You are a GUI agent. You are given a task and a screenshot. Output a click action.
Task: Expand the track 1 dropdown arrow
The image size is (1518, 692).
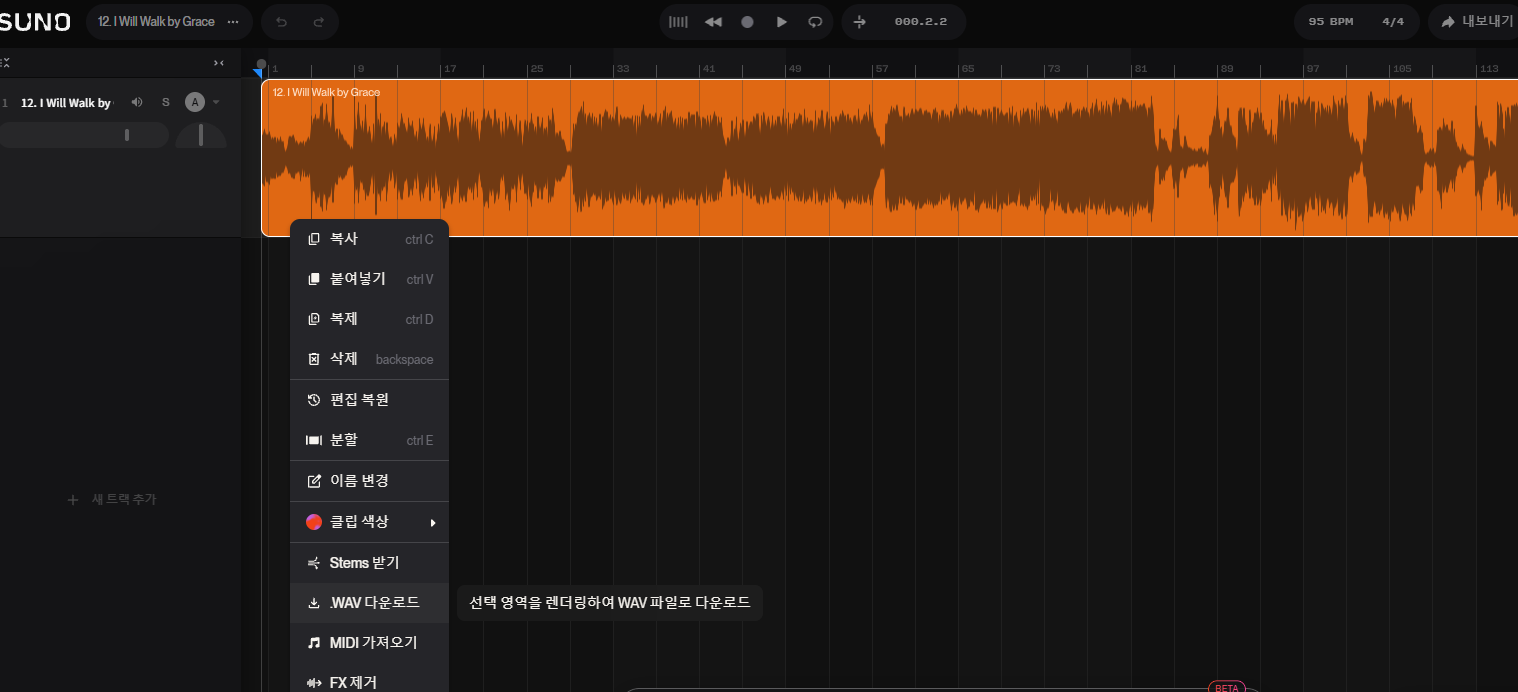216,102
